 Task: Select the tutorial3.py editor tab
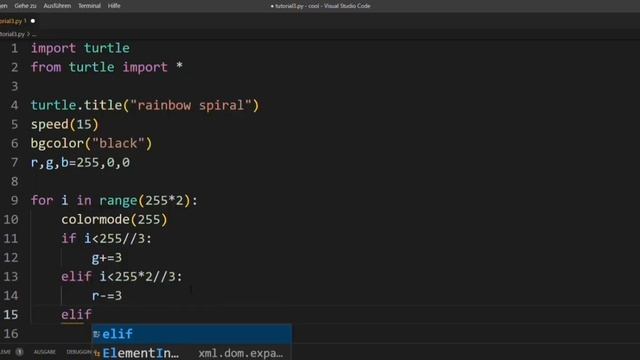[11, 21]
